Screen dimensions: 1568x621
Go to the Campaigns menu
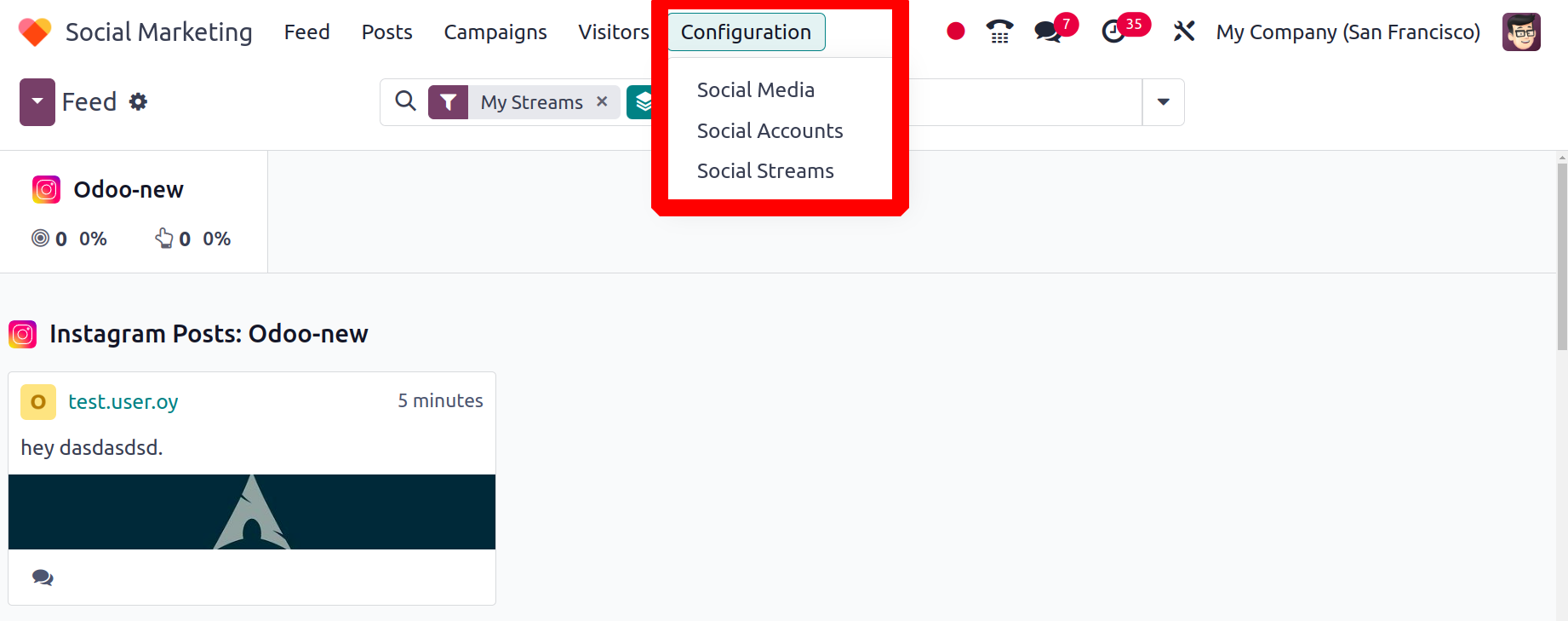pos(495,32)
